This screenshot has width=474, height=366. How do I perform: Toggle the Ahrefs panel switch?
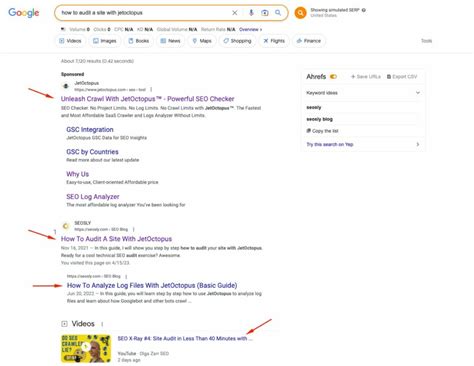click(333, 77)
